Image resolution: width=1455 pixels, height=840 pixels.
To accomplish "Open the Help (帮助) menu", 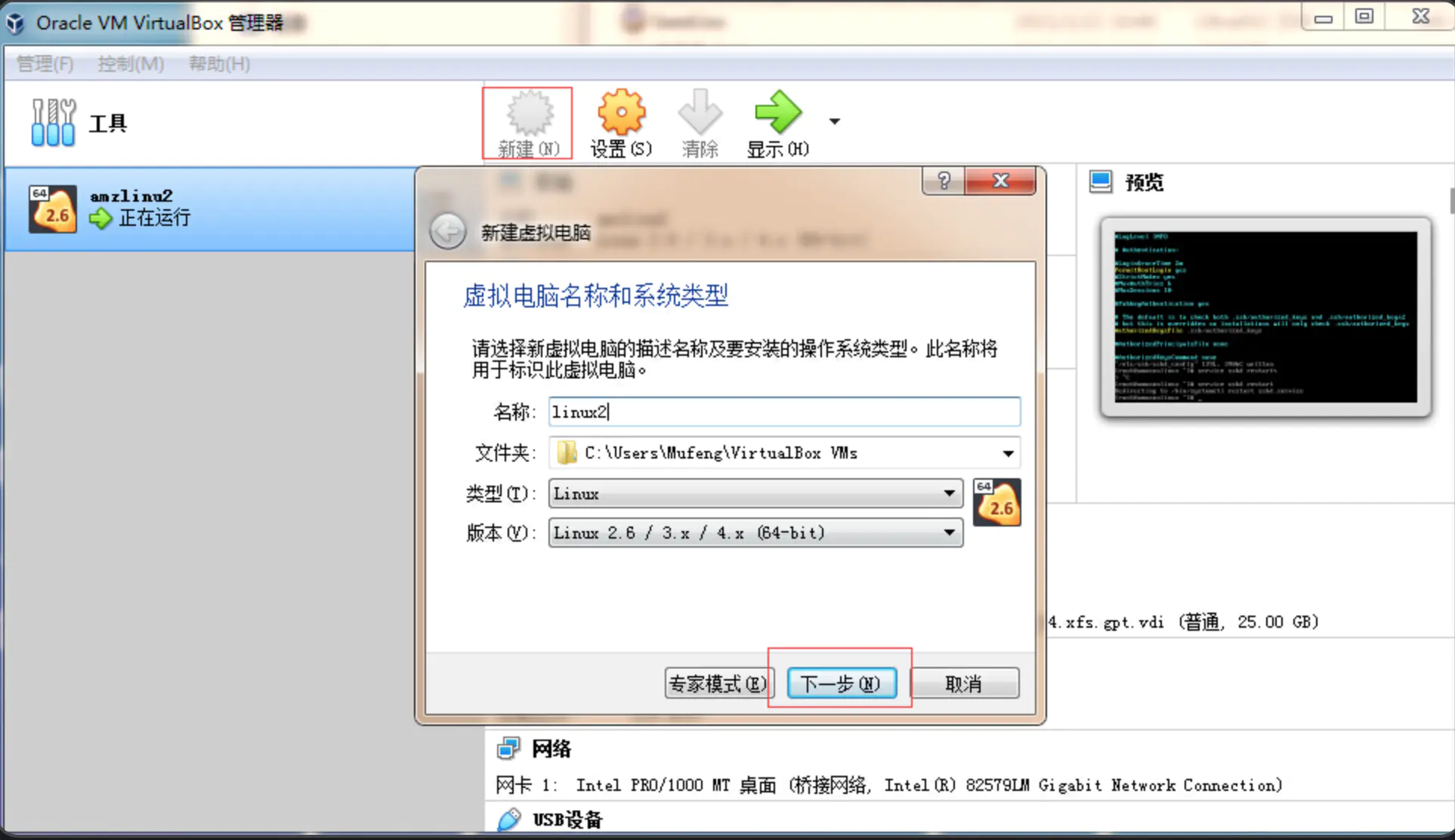I will coord(219,63).
